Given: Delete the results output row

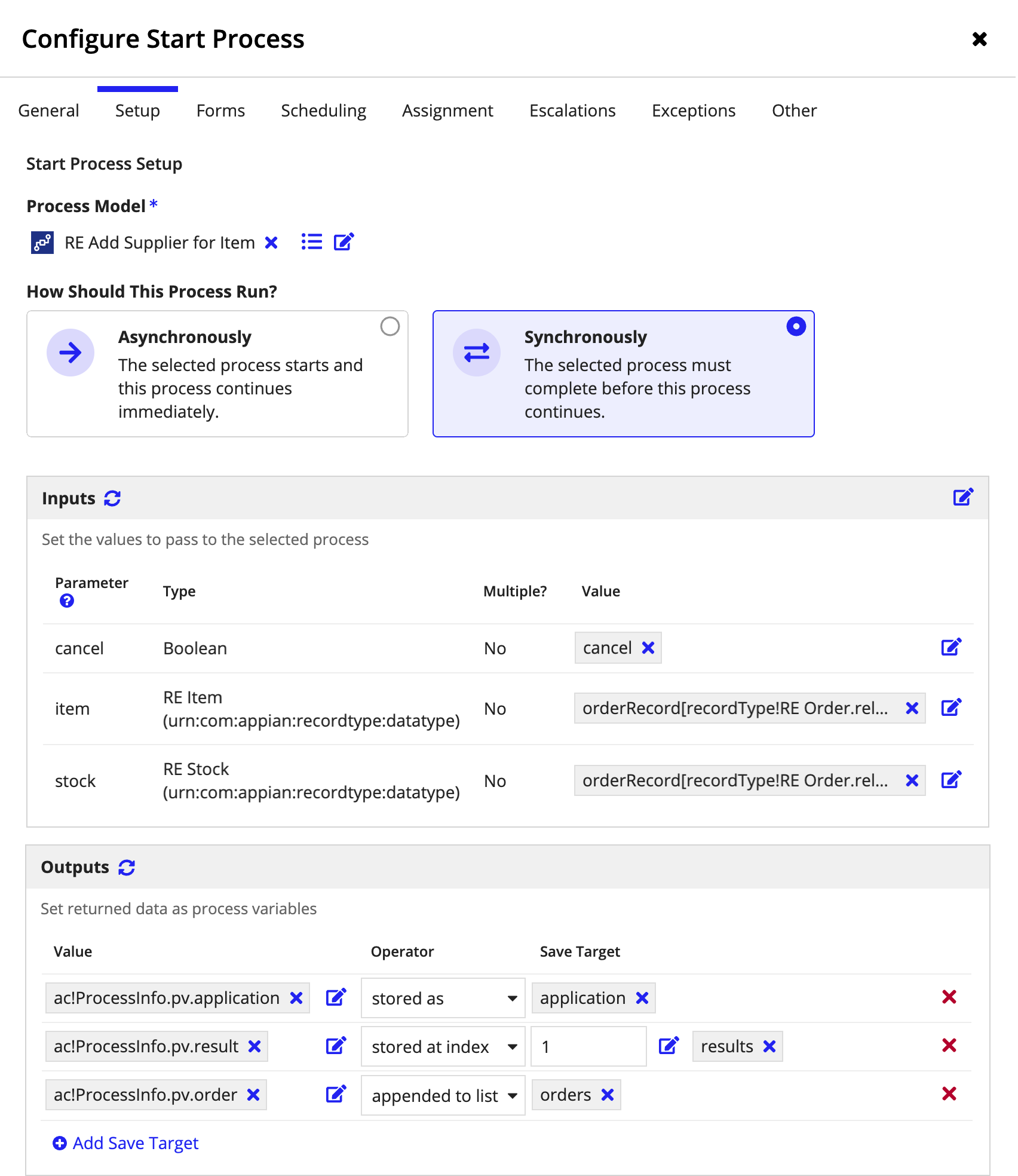Looking at the screenshot, I should pyautogui.click(x=949, y=1045).
